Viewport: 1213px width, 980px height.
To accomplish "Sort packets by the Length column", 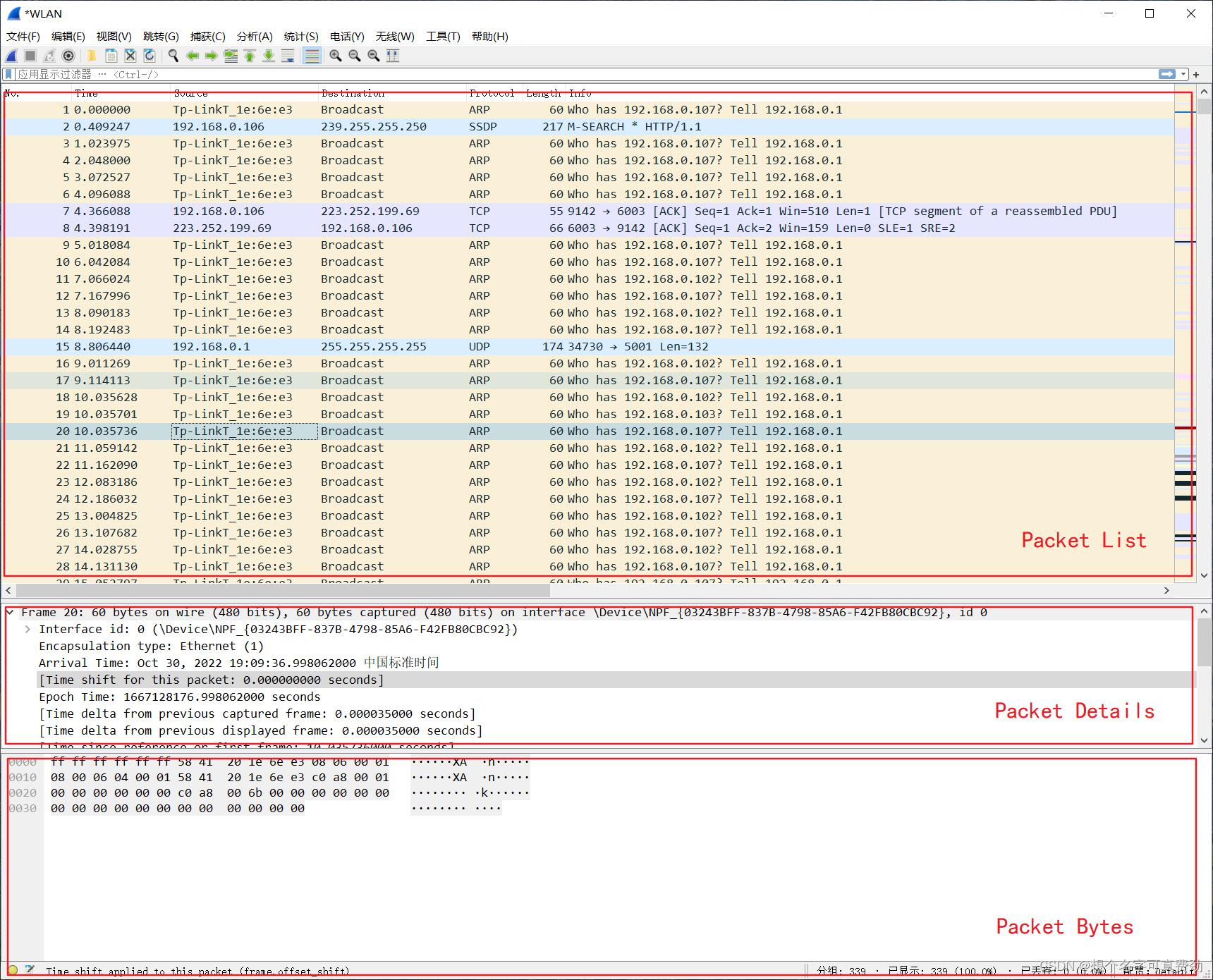I will click(x=543, y=93).
